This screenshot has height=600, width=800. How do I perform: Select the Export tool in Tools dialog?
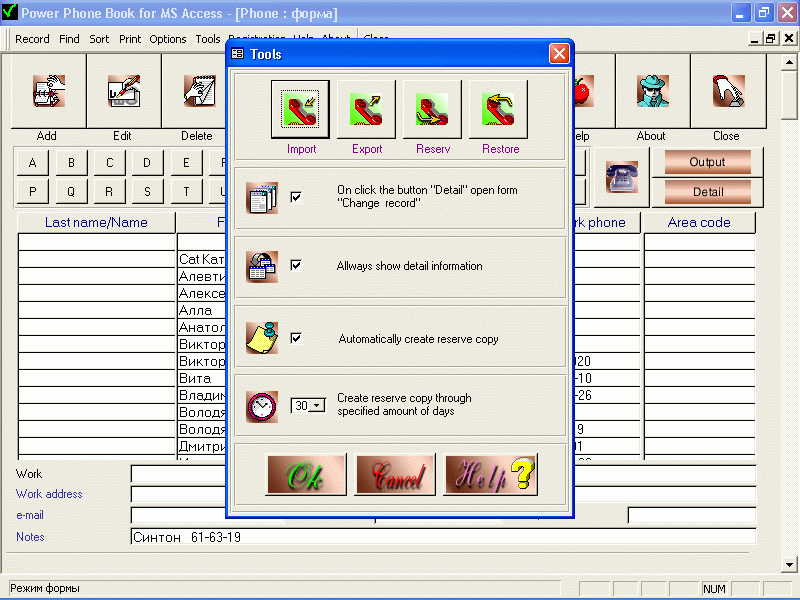coord(366,110)
